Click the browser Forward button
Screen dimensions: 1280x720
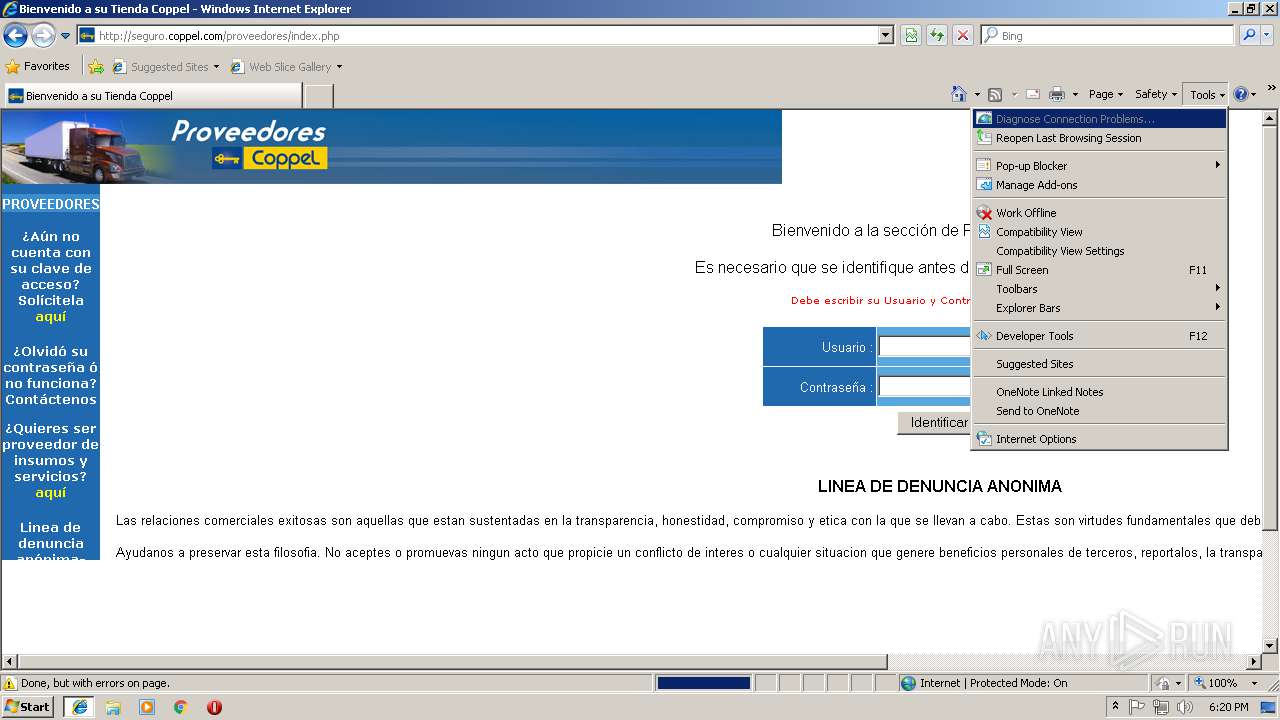pyautogui.click(x=43, y=35)
